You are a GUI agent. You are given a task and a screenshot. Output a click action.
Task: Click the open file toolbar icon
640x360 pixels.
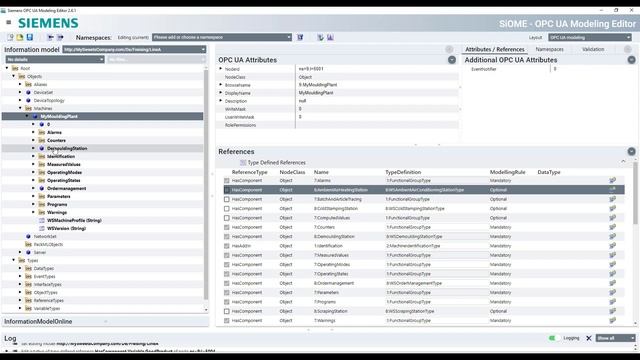tap(20, 37)
